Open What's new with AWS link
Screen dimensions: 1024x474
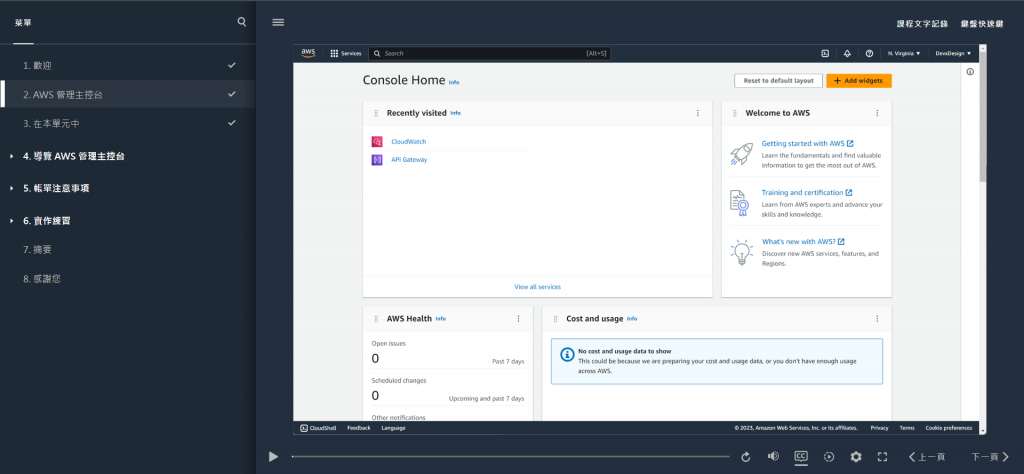pos(803,242)
